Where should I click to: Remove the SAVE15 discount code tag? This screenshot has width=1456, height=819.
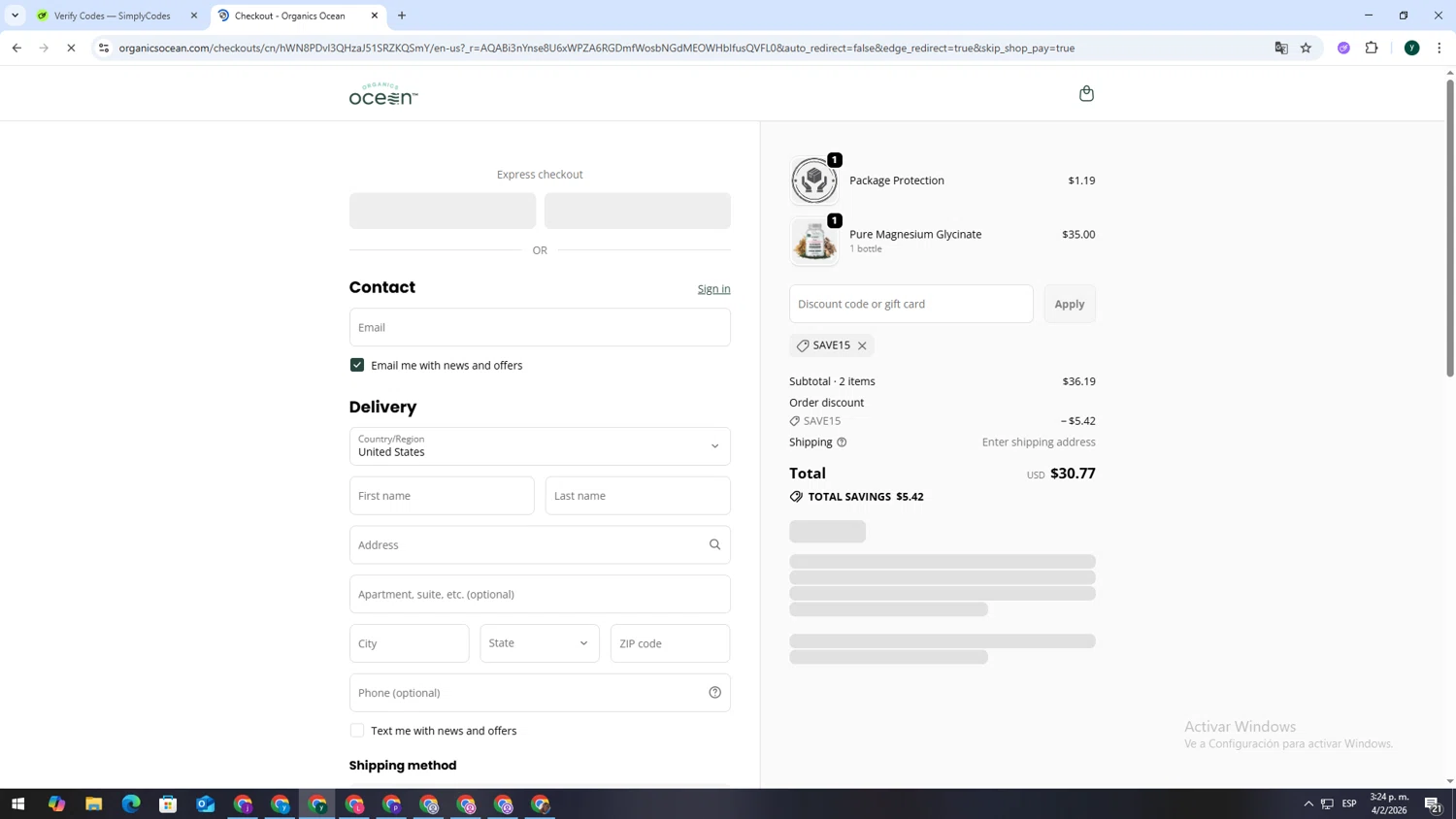pyautogui.click(x=862, y=345)
